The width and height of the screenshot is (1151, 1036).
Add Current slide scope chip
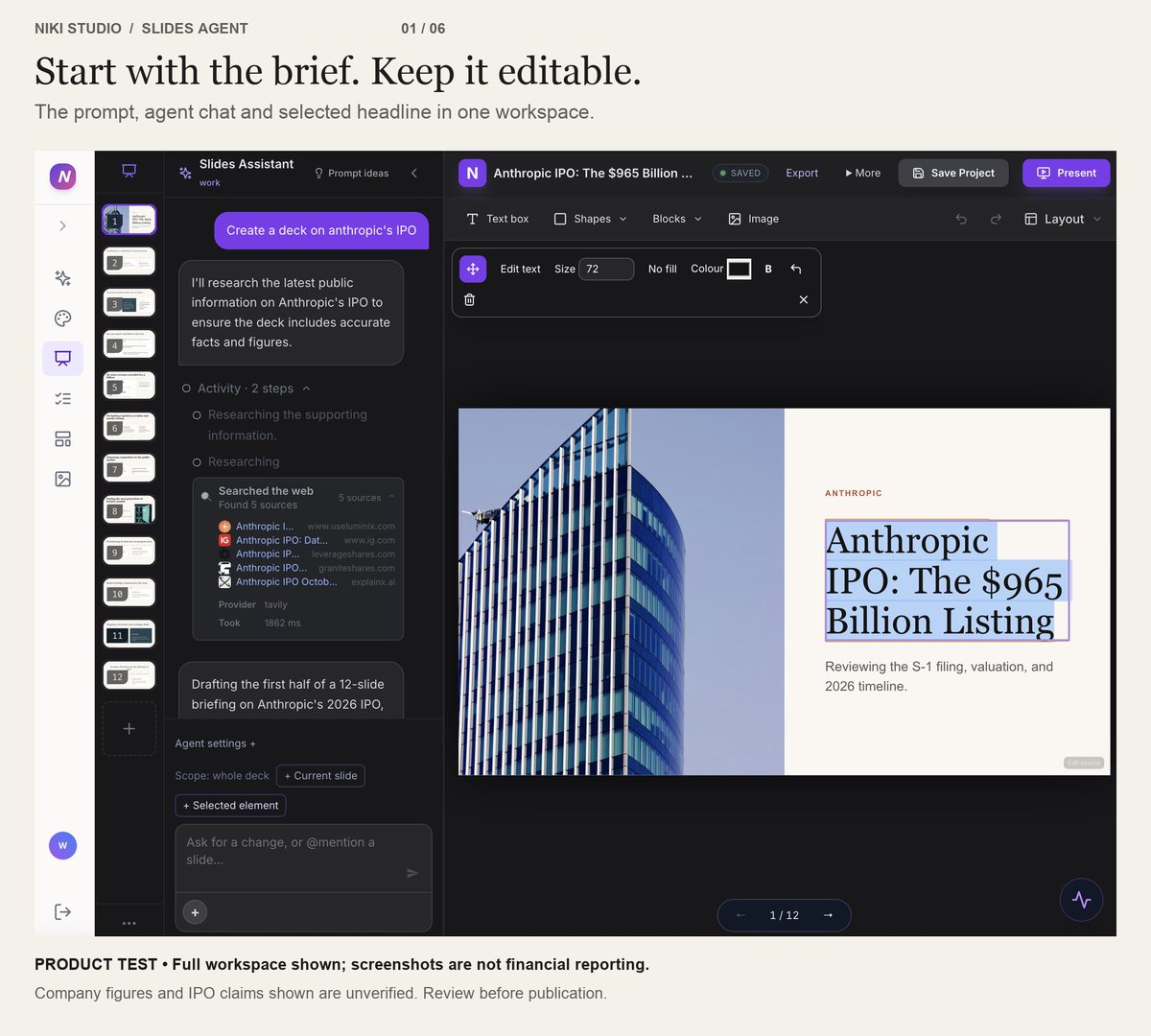pos(320,776)
